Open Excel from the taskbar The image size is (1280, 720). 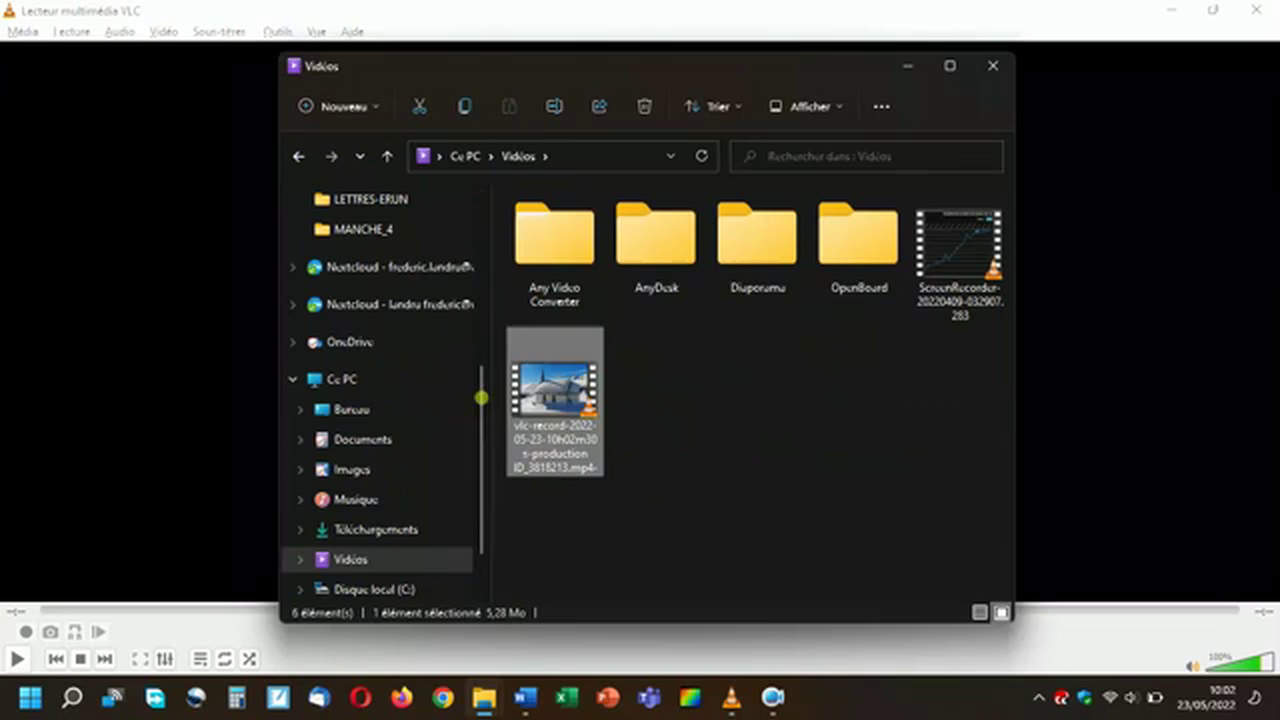(x=567, y=697)
